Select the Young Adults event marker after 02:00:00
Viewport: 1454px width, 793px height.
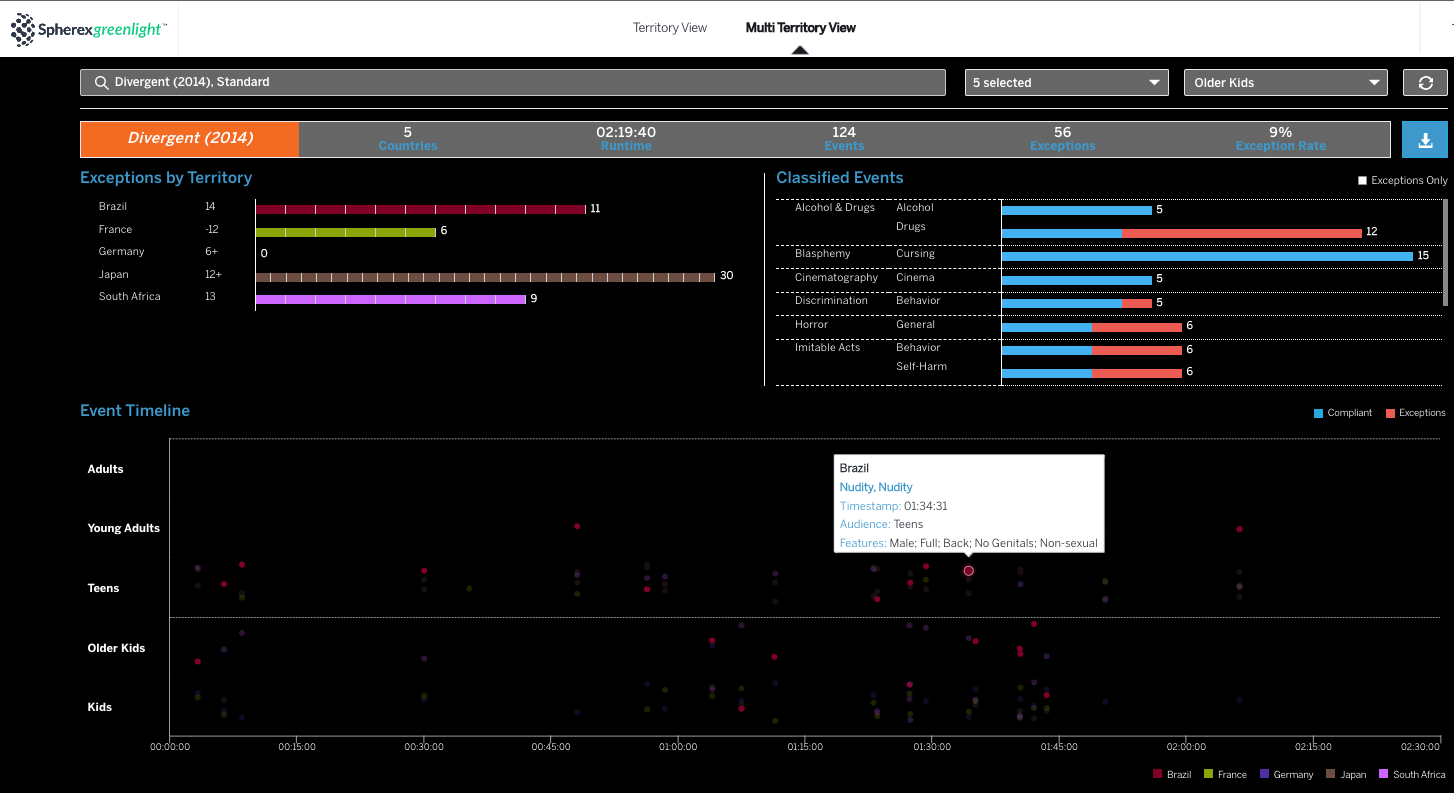point(1239,529)
